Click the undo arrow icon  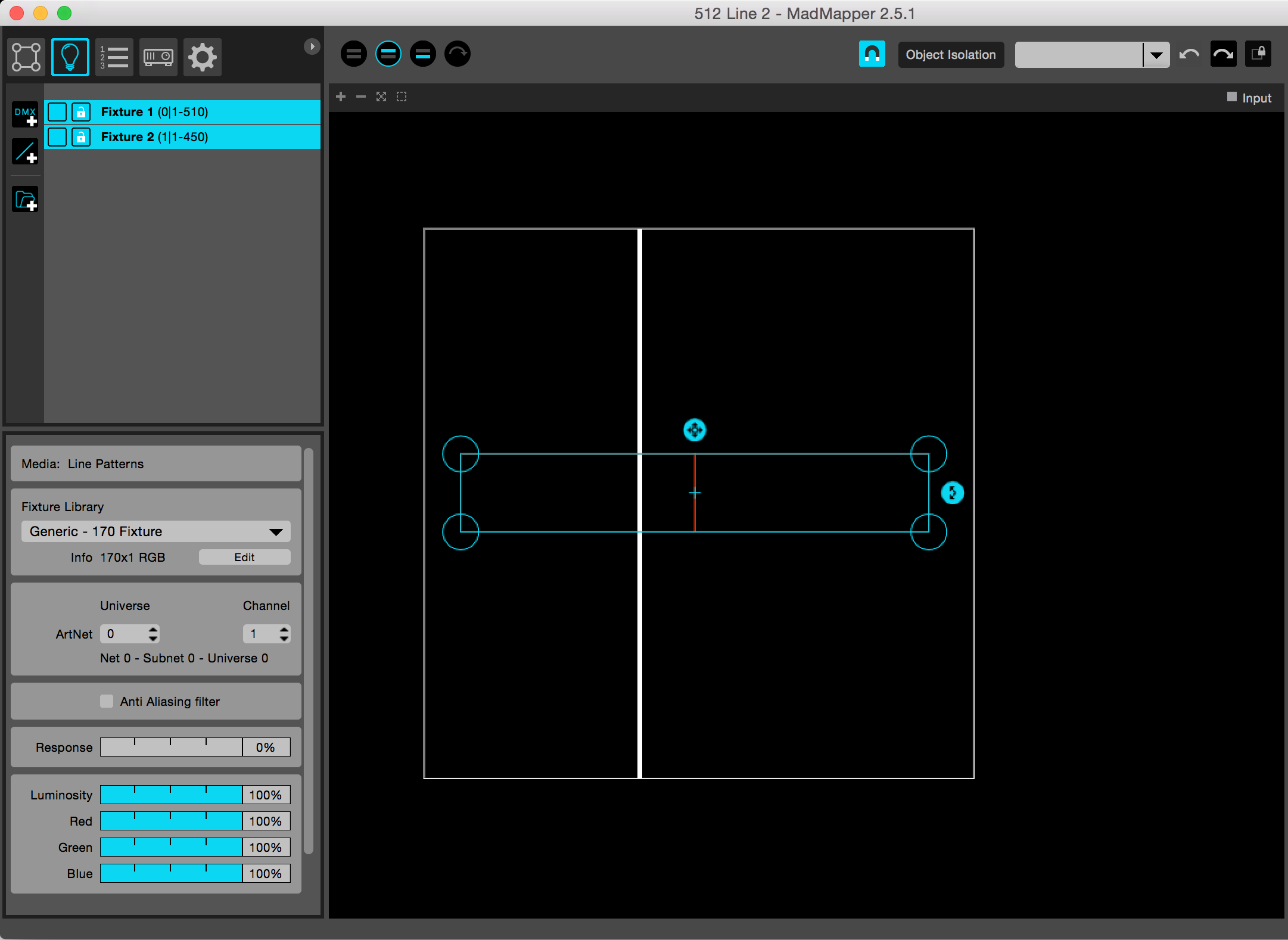click(1189, 54)
